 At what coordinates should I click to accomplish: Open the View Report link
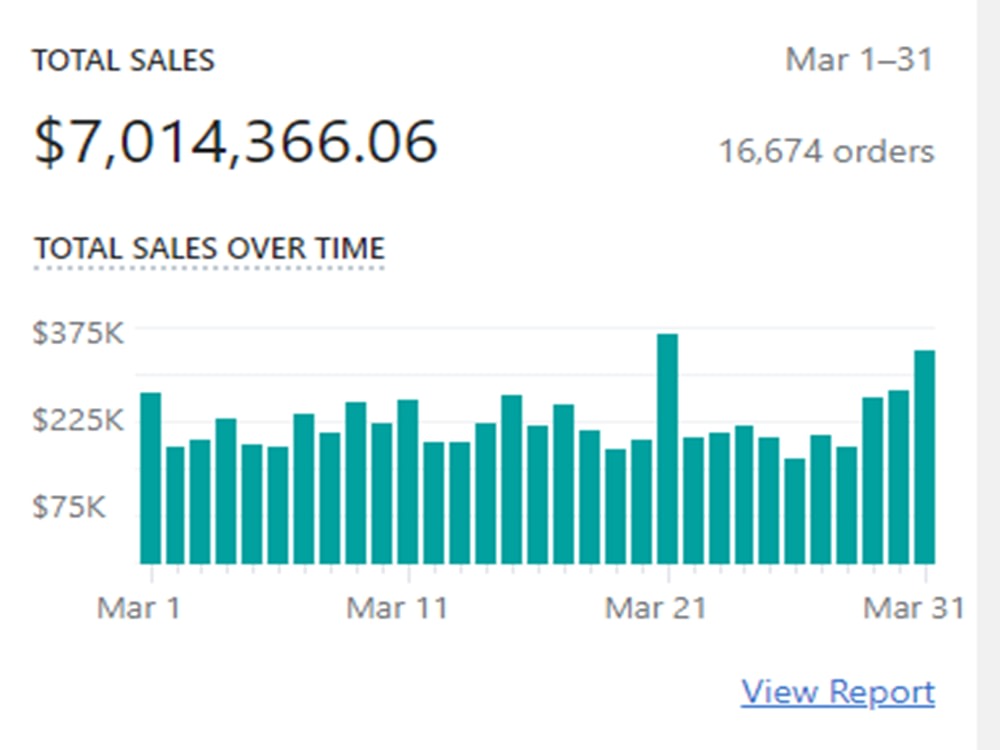(837, 693)
